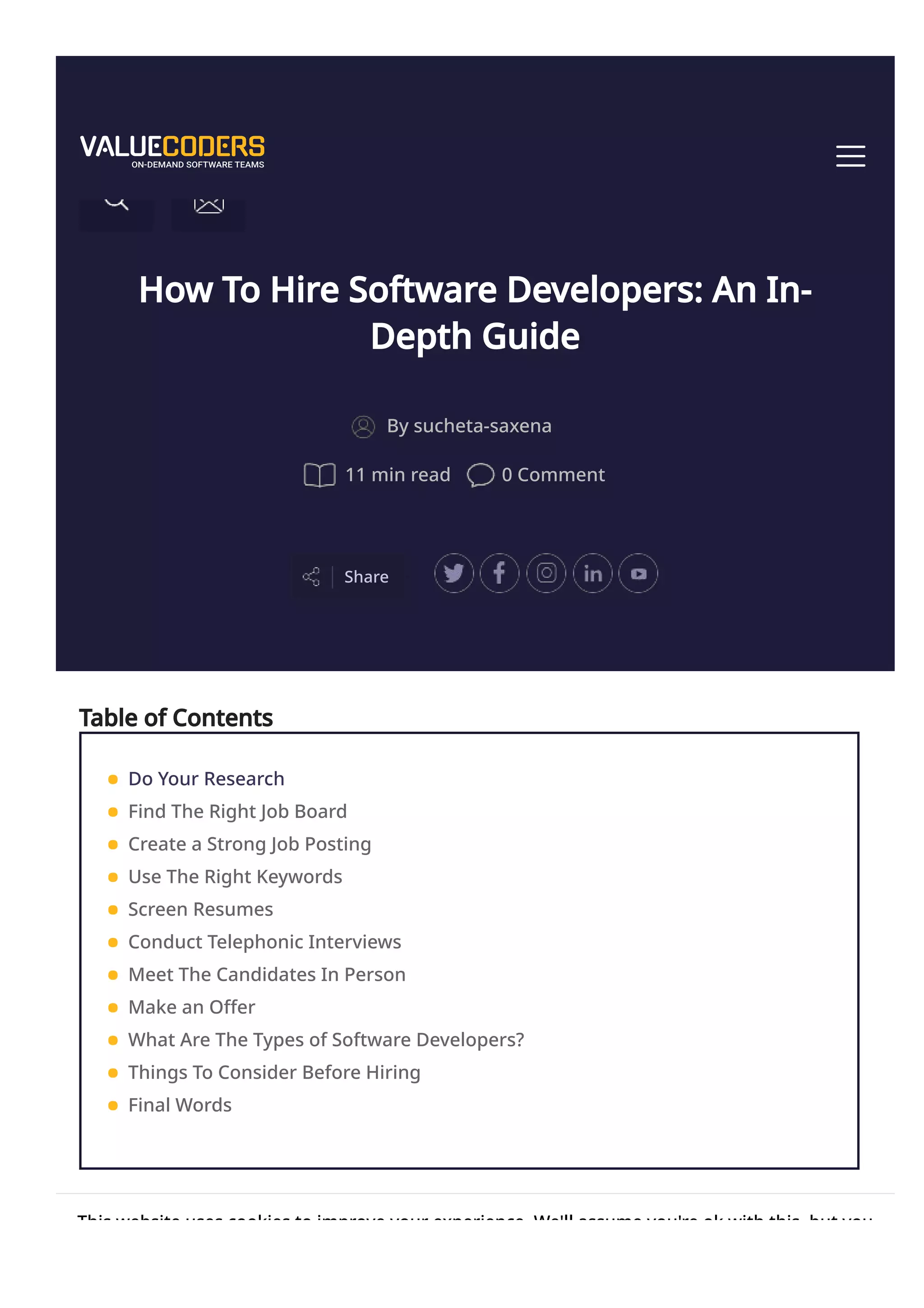The height and width of the screenshot is (1308, 924).
Task: Jump to Types of Software Developers section
Action: click(326, 1040)
